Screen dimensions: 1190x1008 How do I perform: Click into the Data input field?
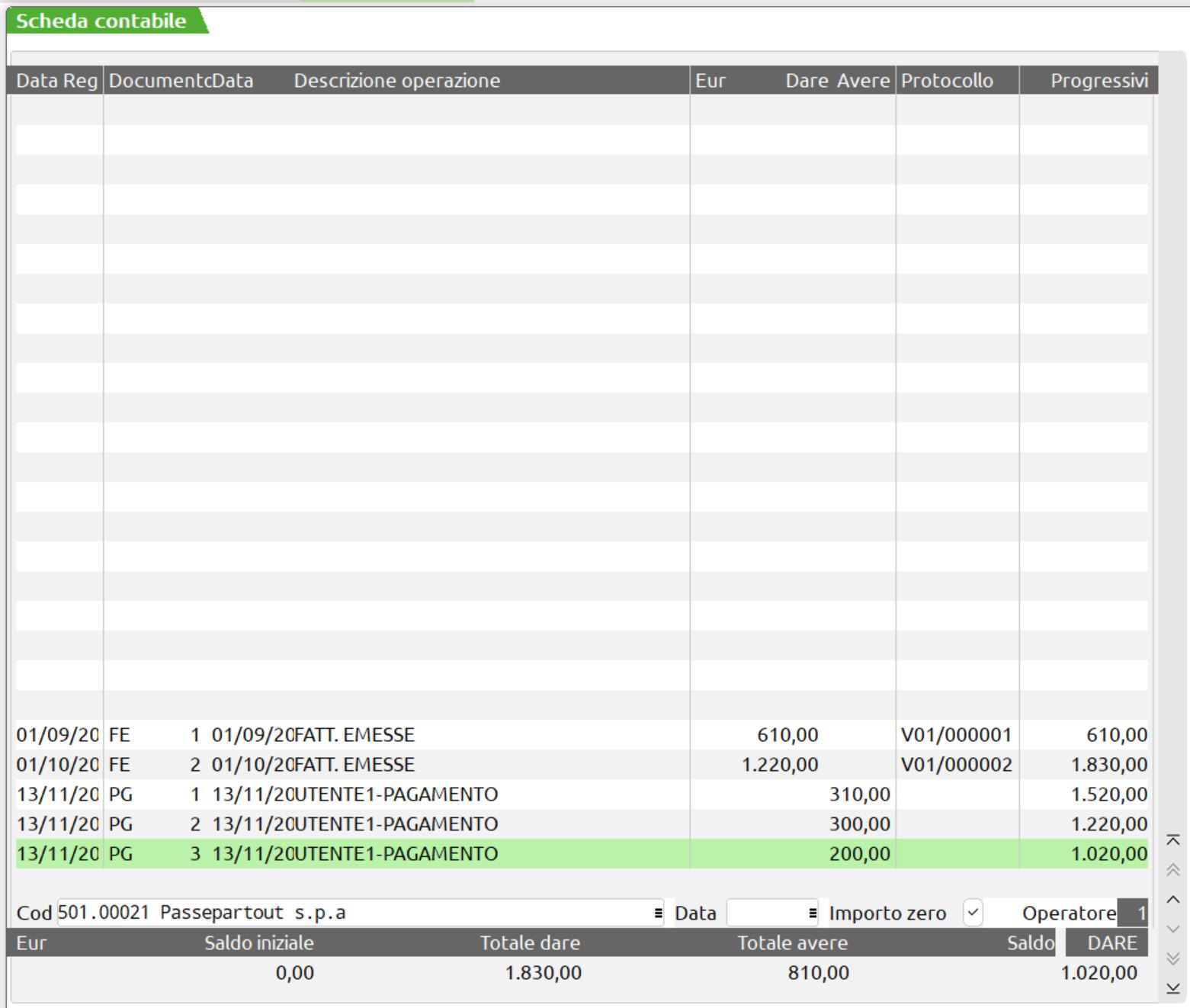pyautogui.click(x=765, y=913)
